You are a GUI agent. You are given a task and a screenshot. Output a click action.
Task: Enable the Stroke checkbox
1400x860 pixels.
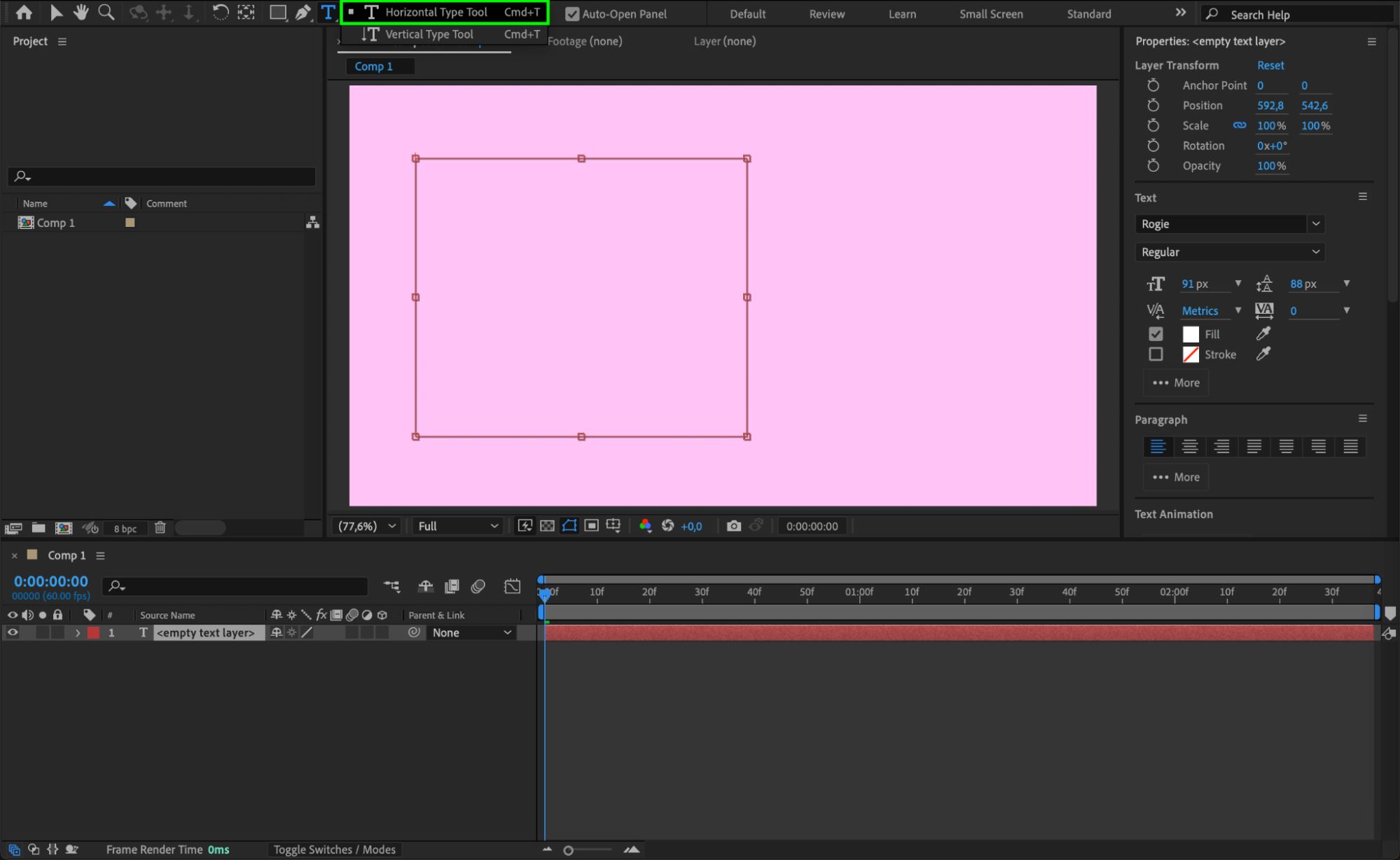[x=1156, y=354]
